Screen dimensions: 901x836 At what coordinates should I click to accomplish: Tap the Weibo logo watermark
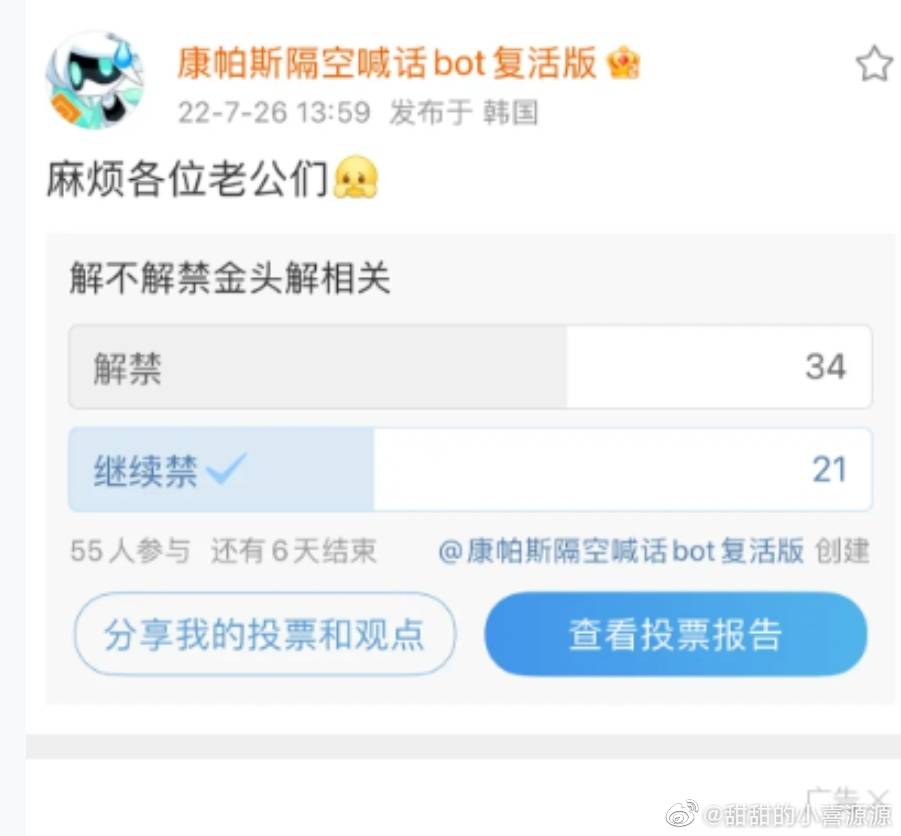681,814
